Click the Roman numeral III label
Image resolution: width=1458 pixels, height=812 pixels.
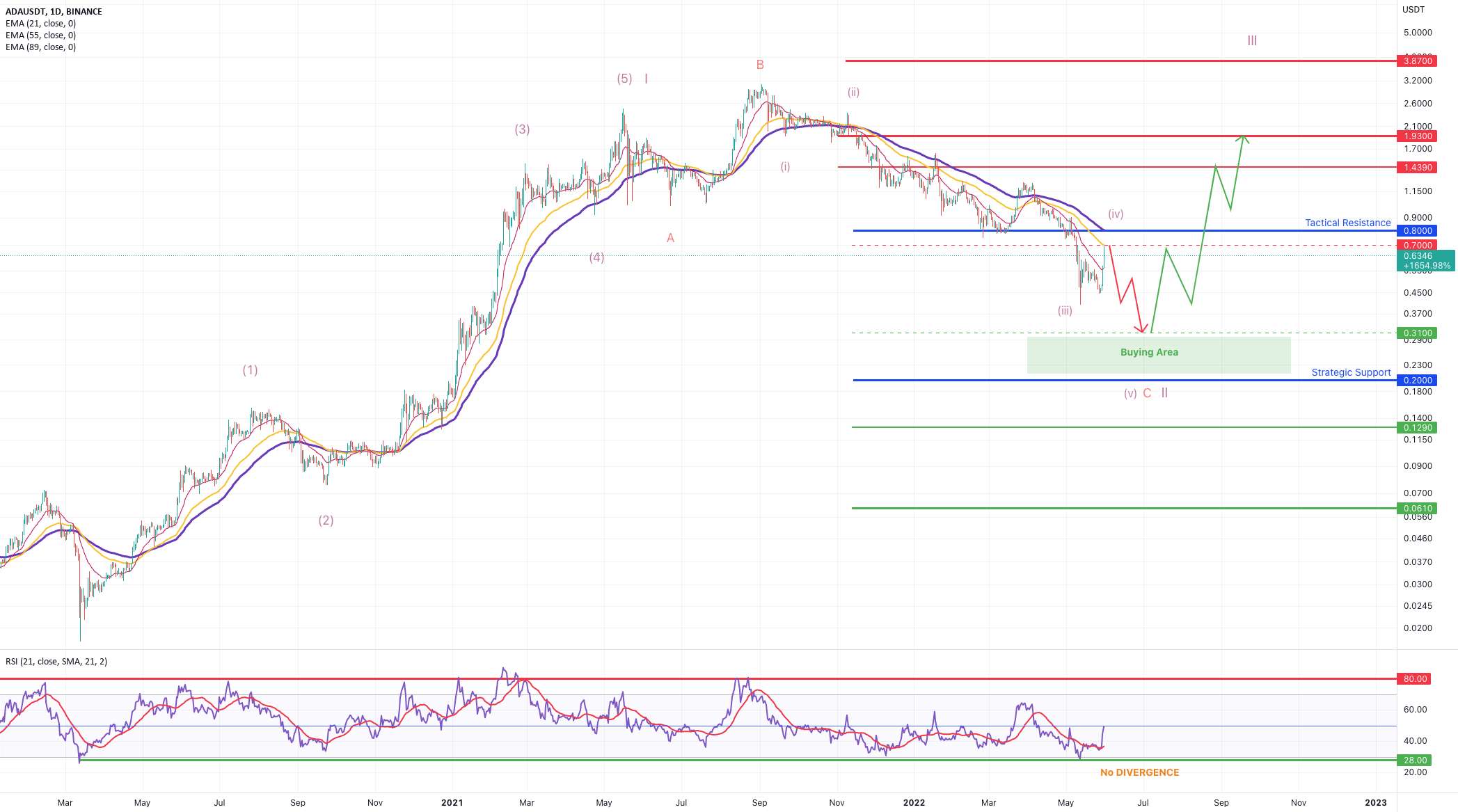(1252, 41)
